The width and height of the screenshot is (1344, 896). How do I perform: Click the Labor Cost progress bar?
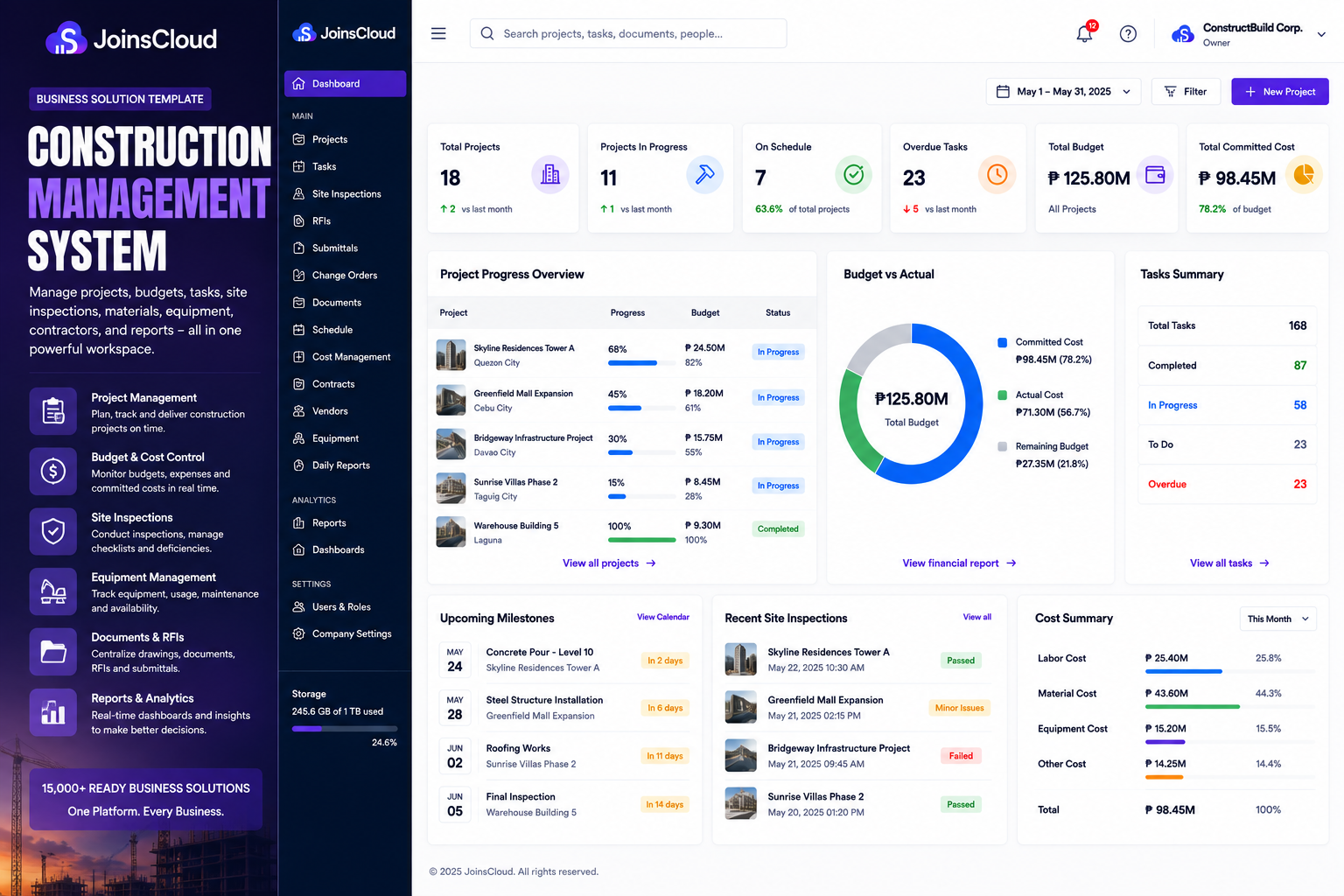[1229, 672]
